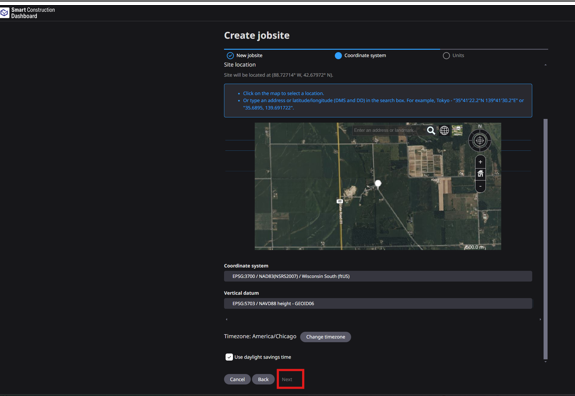Open the base map imagery picker
The width and height of the screenshot is (575, 396).
[457, 130]
